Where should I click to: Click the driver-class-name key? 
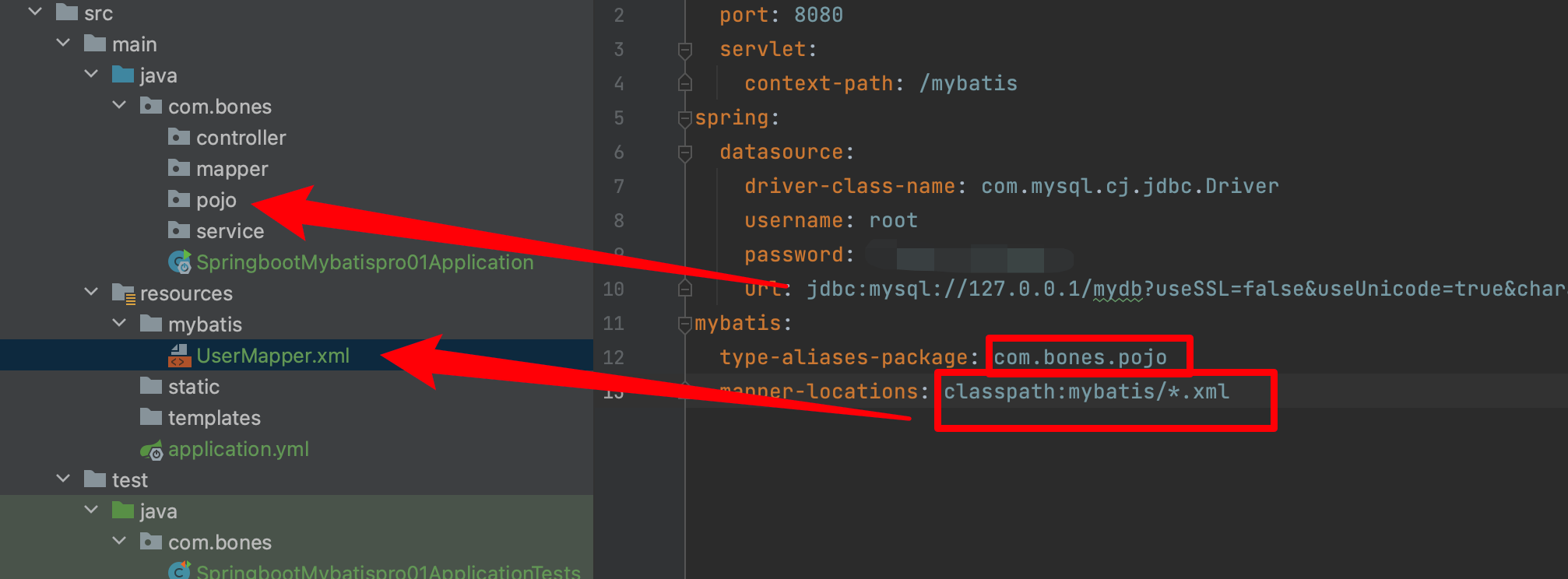click(849, 186)
